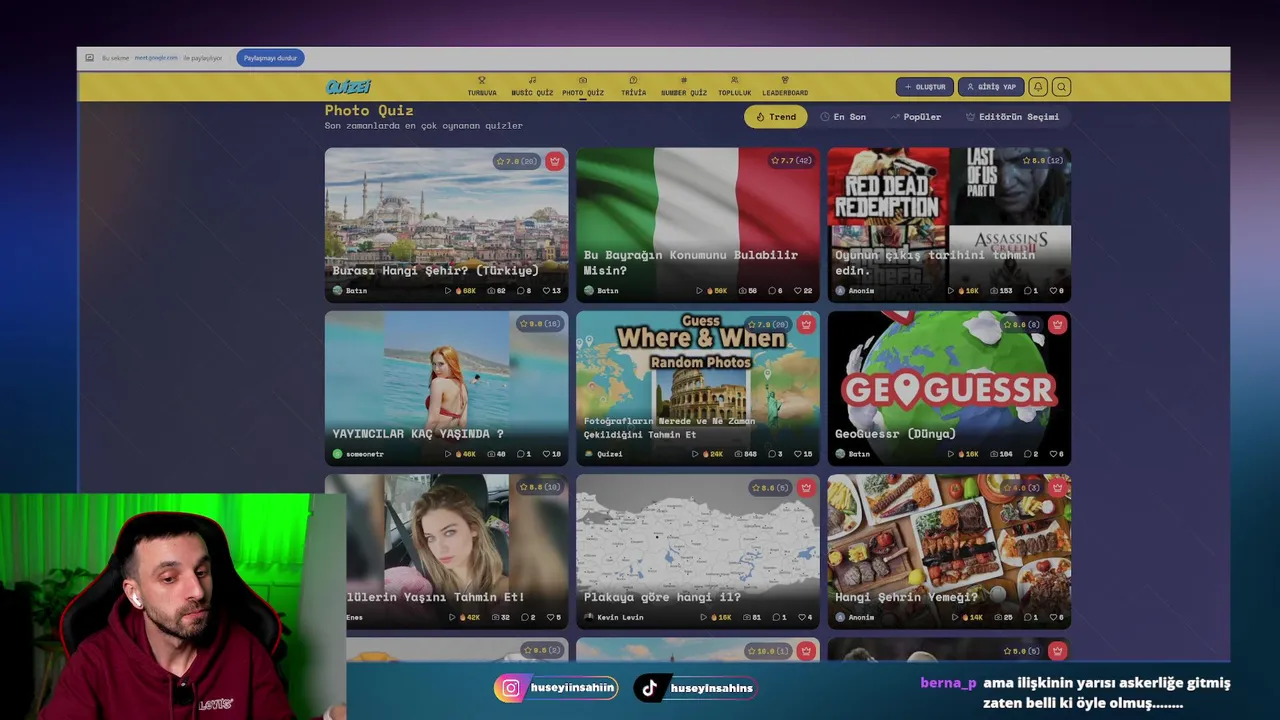Screen dimensions: 1280x720
Task: Click the heart icon on Where & When quiz
Action: 798,454
